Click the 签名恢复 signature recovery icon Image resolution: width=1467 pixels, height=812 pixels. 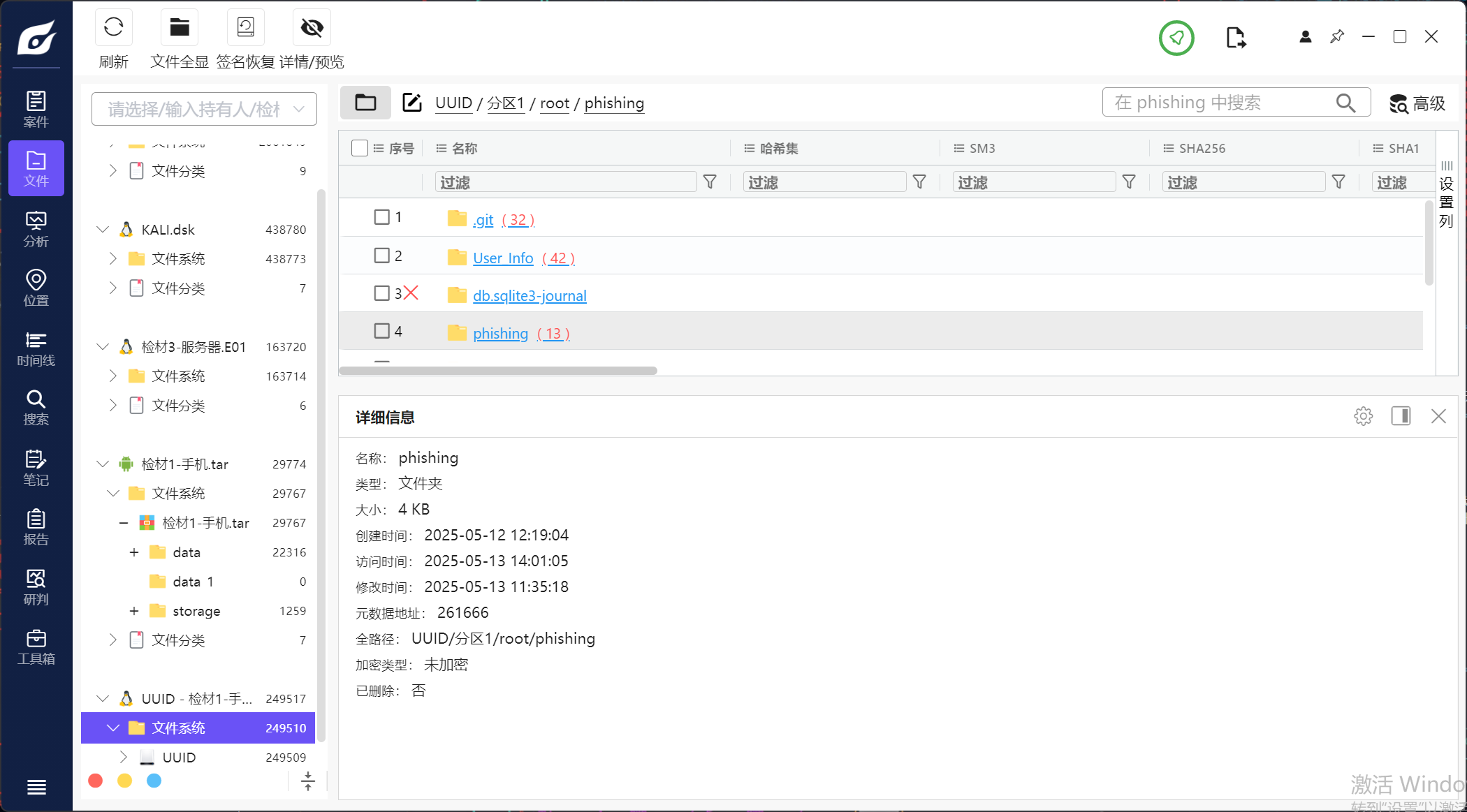245,28
